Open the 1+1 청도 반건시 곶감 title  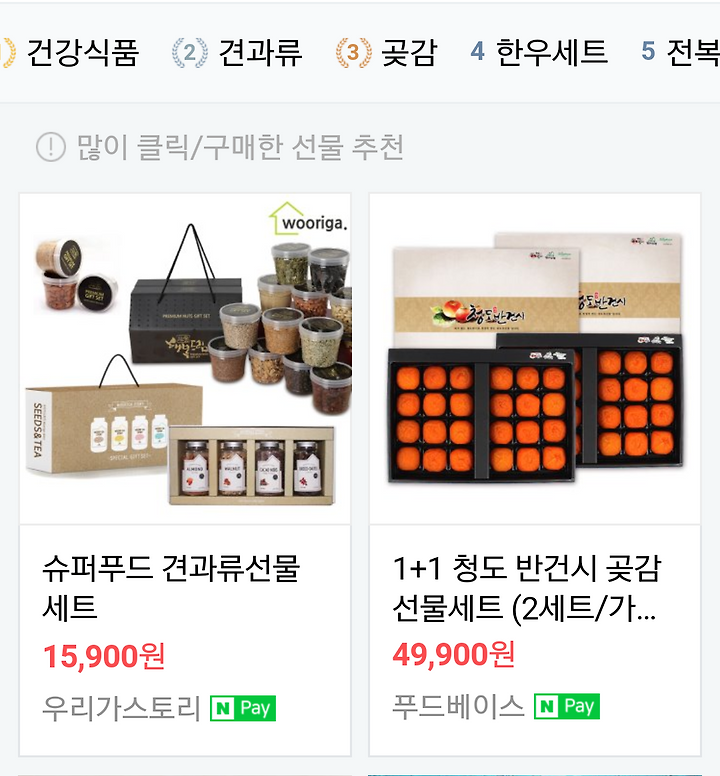point(527,587)
